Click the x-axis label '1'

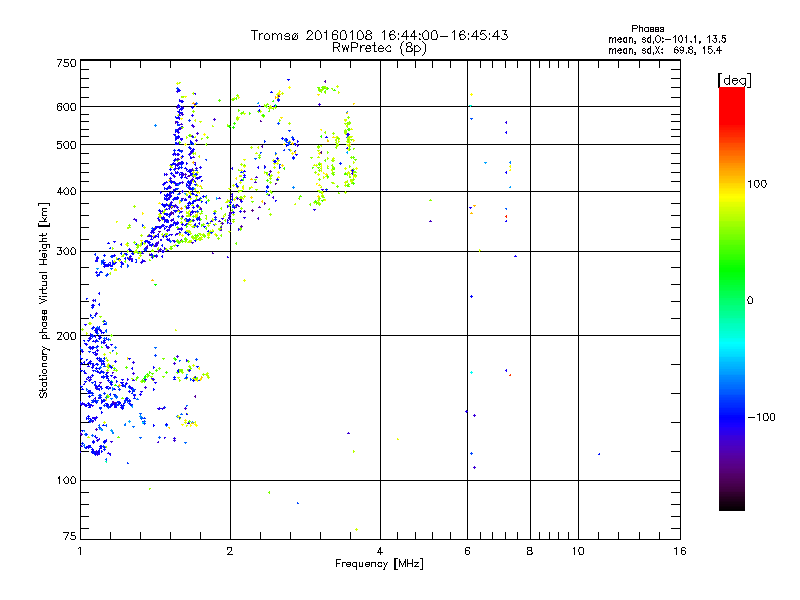[x=80, y=551]
